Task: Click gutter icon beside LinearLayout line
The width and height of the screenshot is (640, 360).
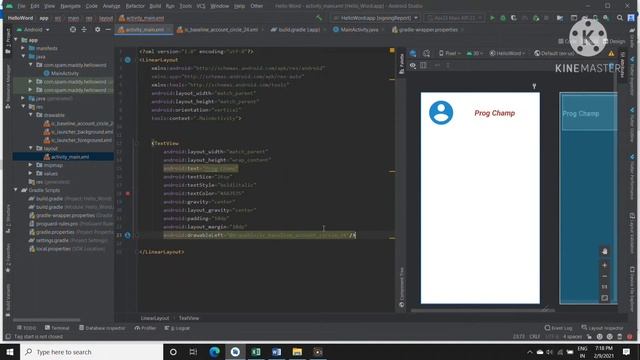Action: [x=127, y=60]
